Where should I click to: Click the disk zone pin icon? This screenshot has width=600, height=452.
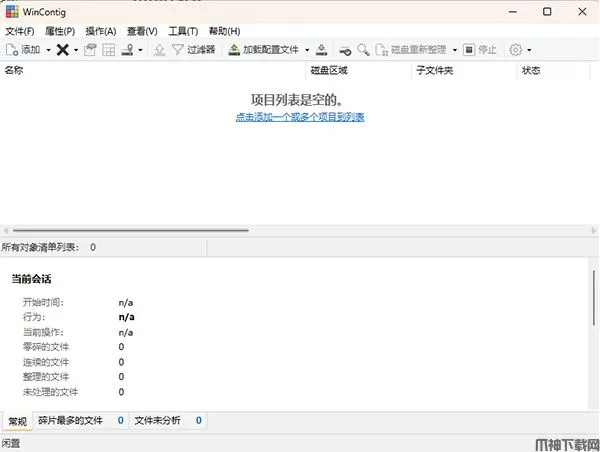127,50
